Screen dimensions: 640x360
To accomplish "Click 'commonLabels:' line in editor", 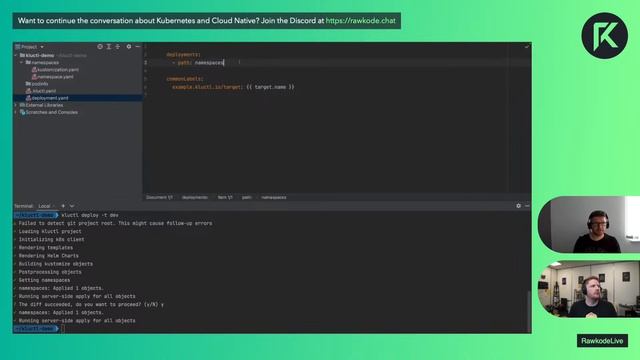I will tap(185, 79).
